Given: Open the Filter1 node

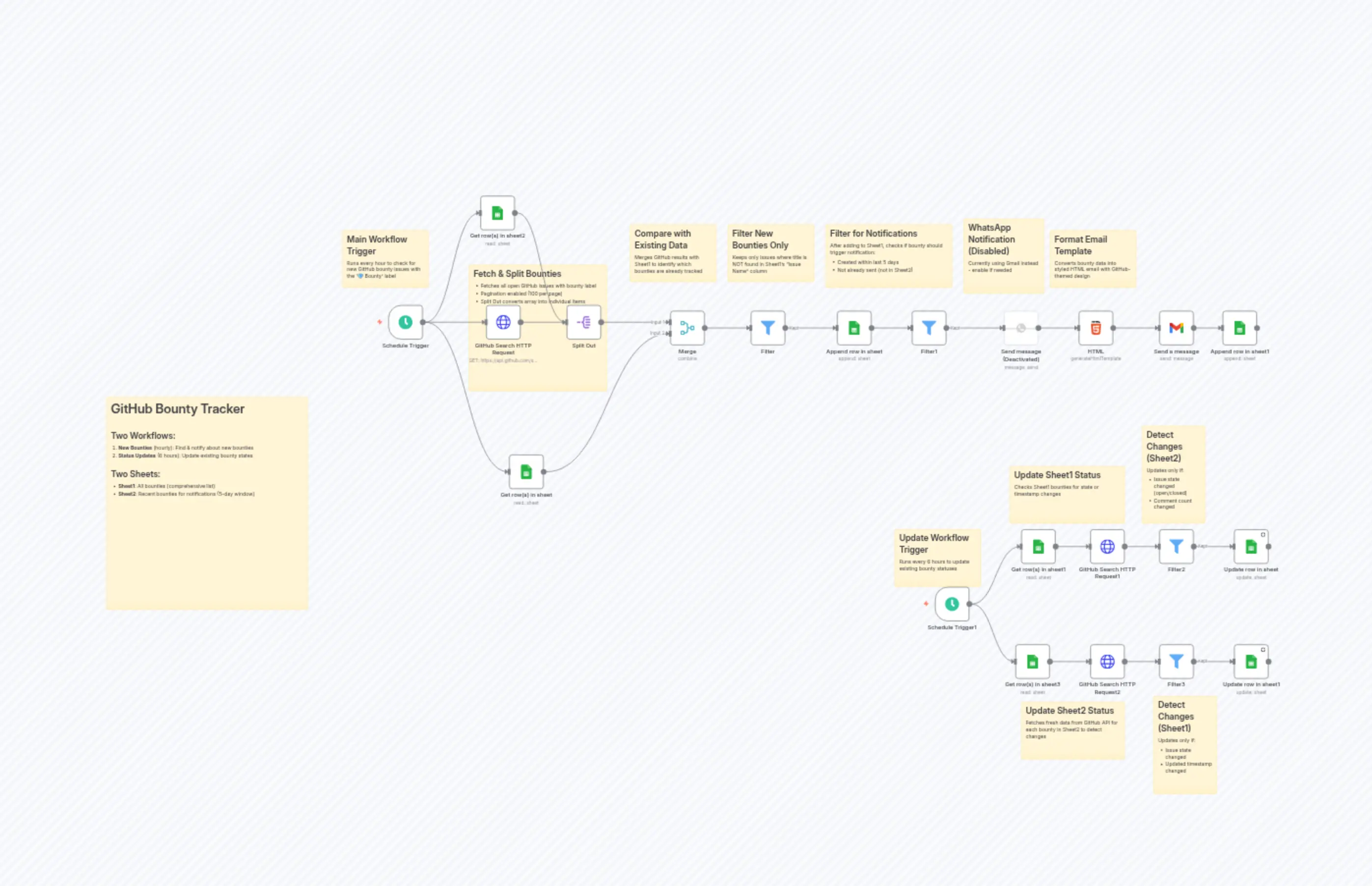Looking at the screenshot, I should pos(928,327).
